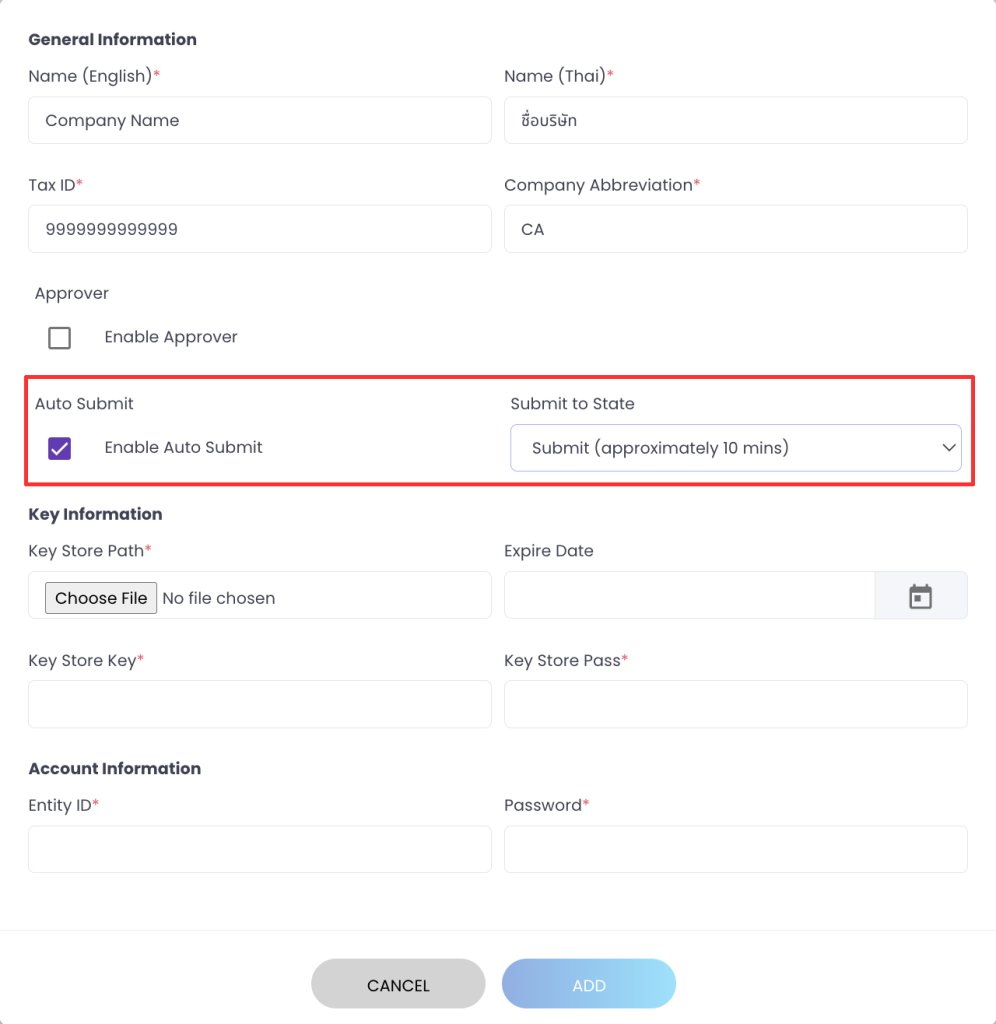Expand the Submit to State dropdown

pos(735,448)
